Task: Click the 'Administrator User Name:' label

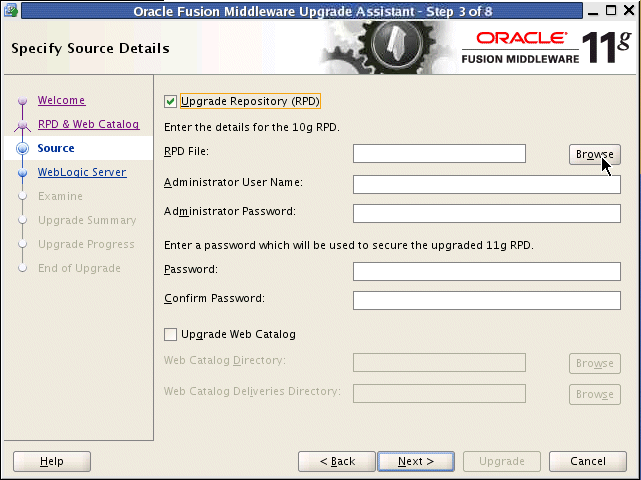Action: (233, 182)
